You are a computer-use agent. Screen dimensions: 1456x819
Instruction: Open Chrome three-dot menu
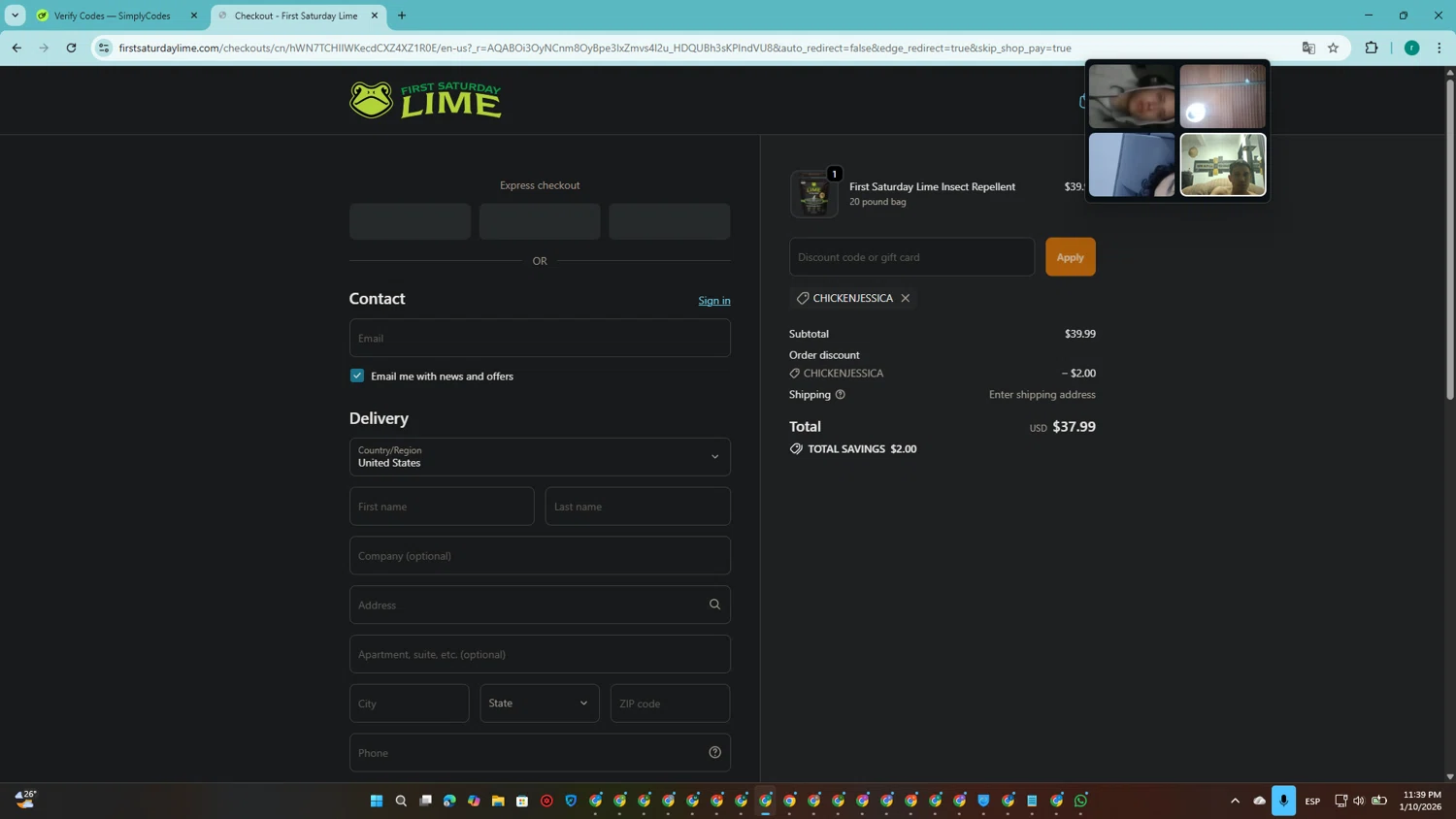tap(1439, 48)
